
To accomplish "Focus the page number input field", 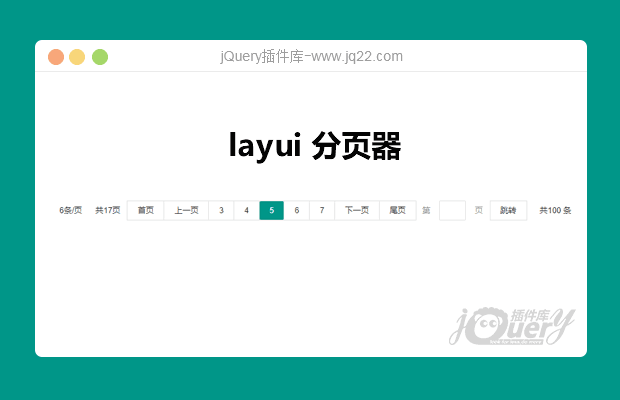I will 452,210.
